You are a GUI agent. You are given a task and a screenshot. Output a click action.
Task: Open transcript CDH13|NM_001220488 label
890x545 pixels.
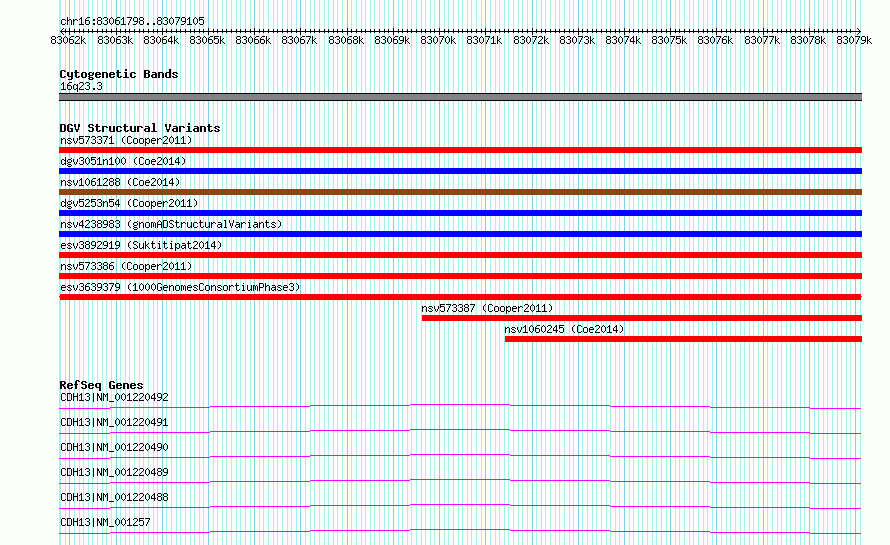pyautogui.click(x=114, y=497)
